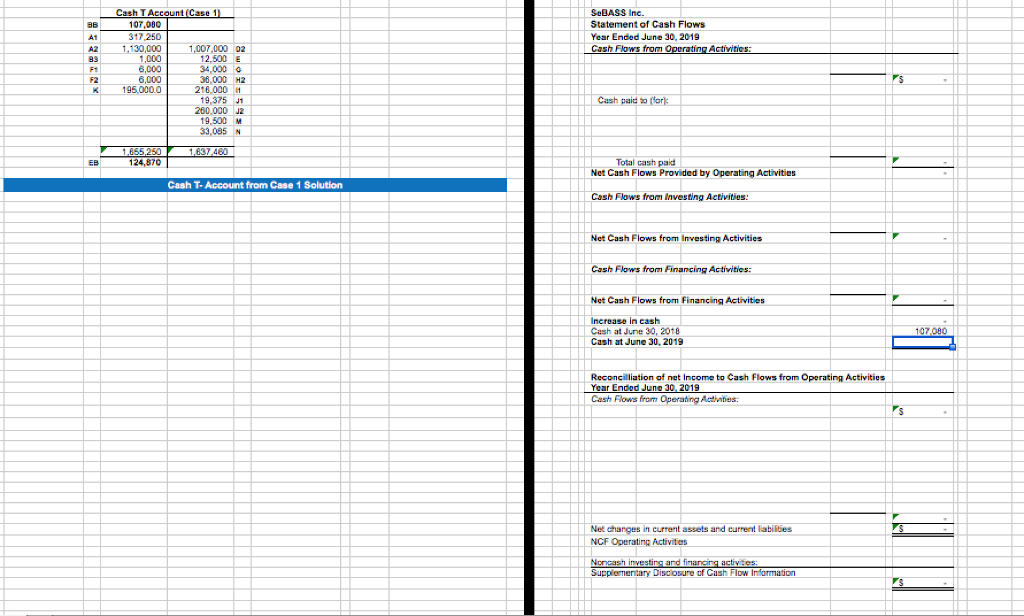The image size is (1024, 616).
Task: Select italic "Cash Flows from Operating Activities:" in reconciliation section
Action: [x=665, y=398]
